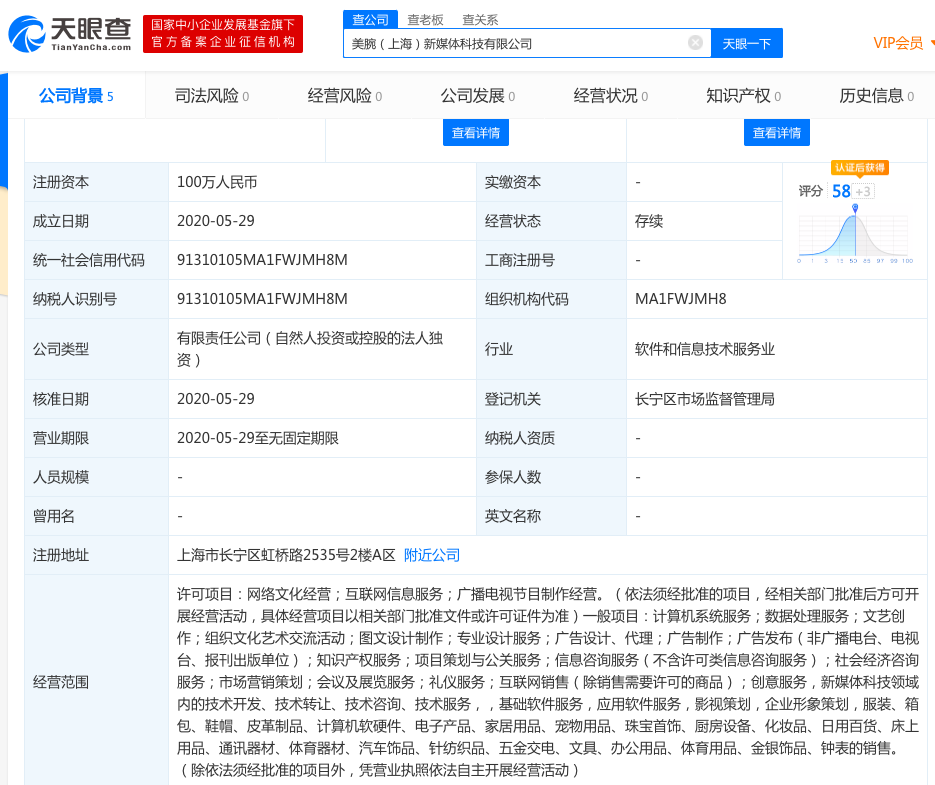The image size is (935, 785).
Task: Click the red 官方备案企业征信机构 banner
Action: [223, 34]
